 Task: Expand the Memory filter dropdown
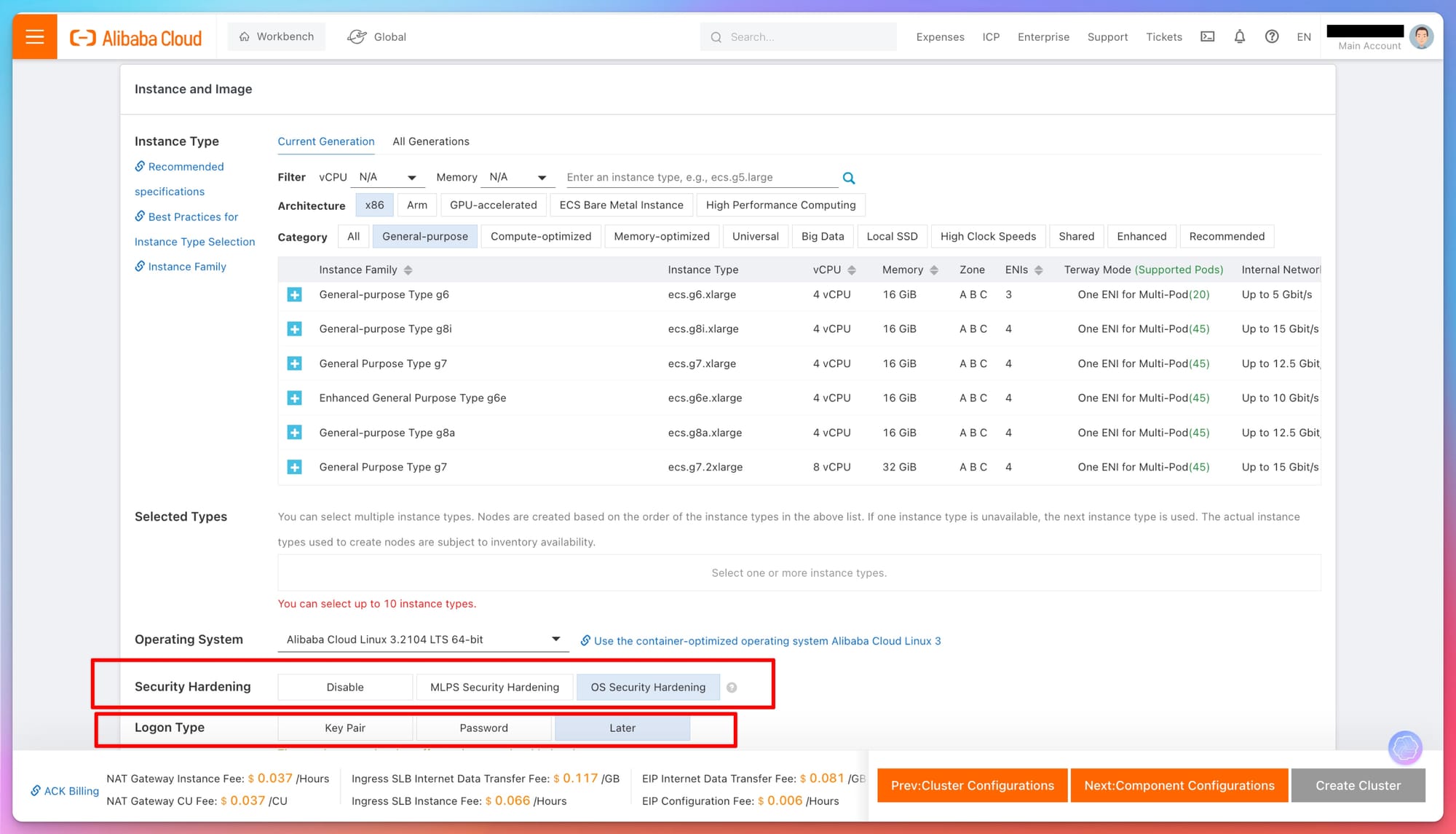[518, 177]
